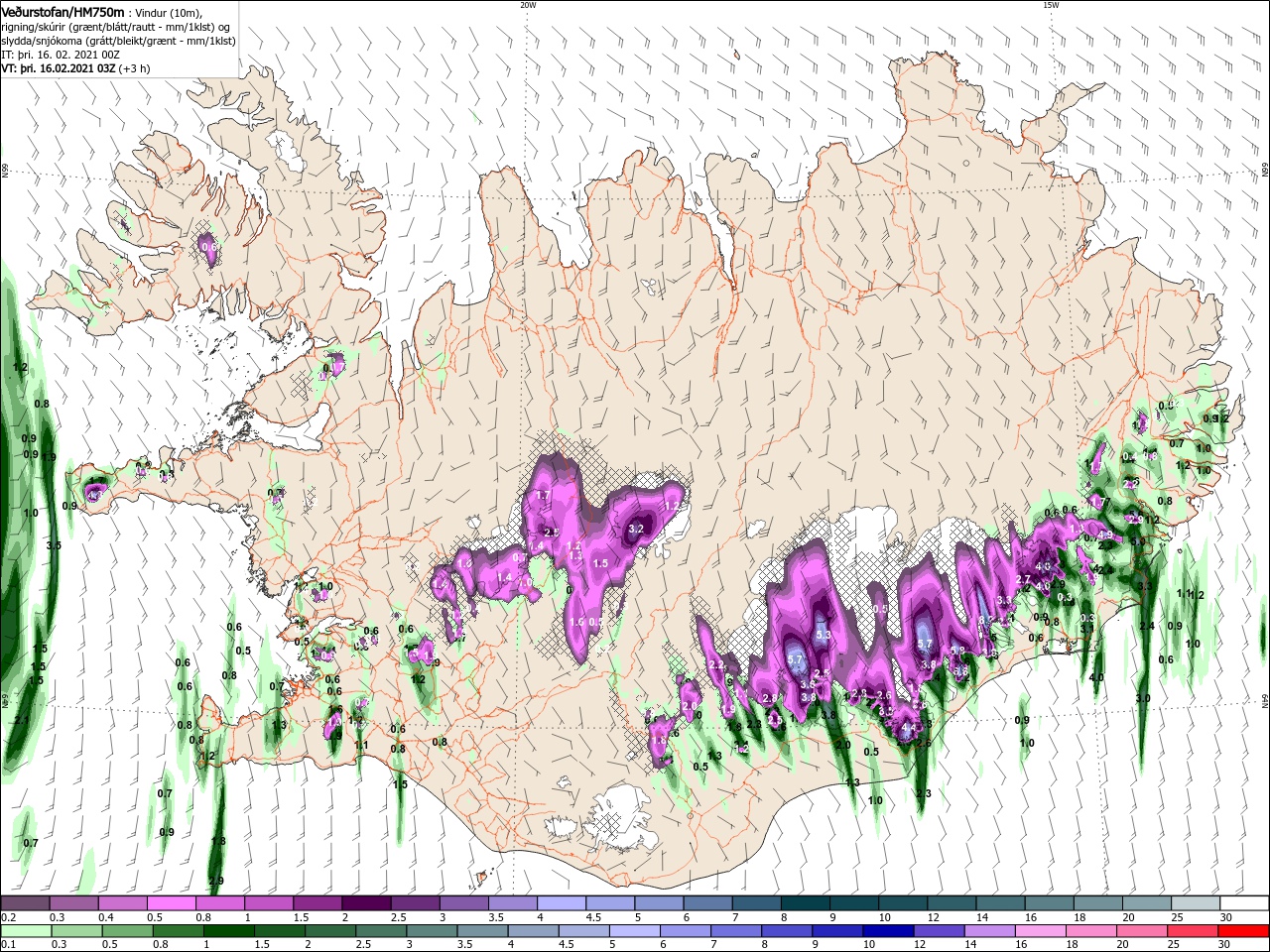1270x952 pixels.
Task: Pick top-row swatch between 0.5 and 0.8
Action: coord(171,903)
